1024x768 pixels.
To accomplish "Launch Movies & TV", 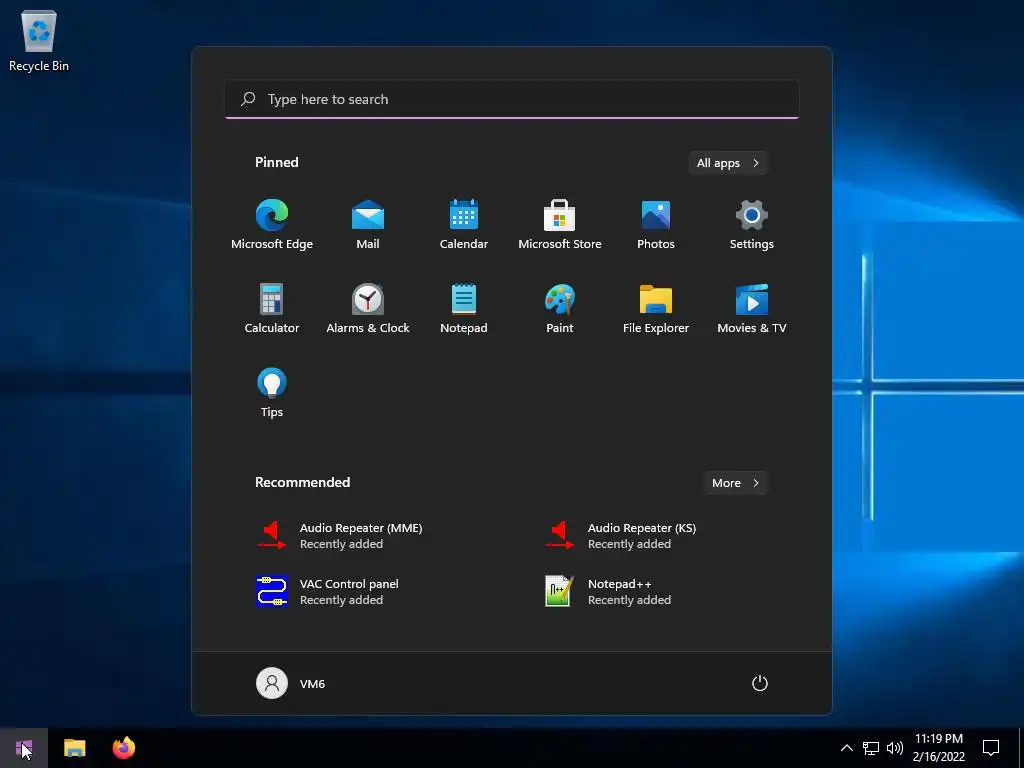I will [752, 309].
